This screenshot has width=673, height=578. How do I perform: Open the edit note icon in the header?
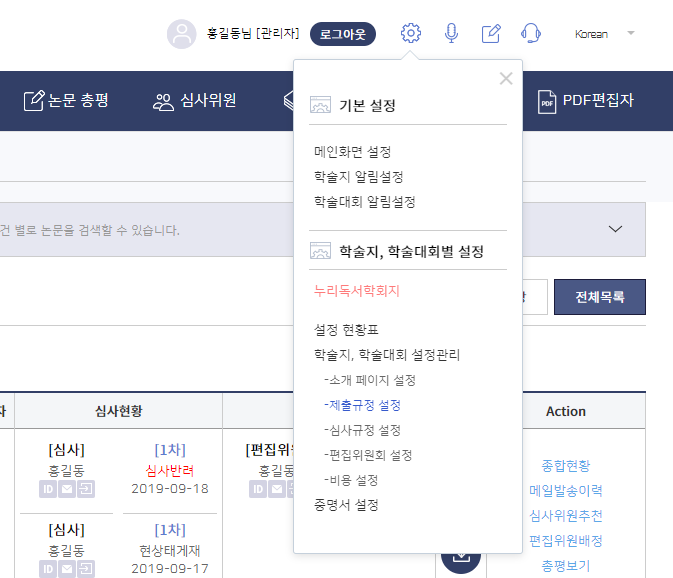click(x=491, y=33)
